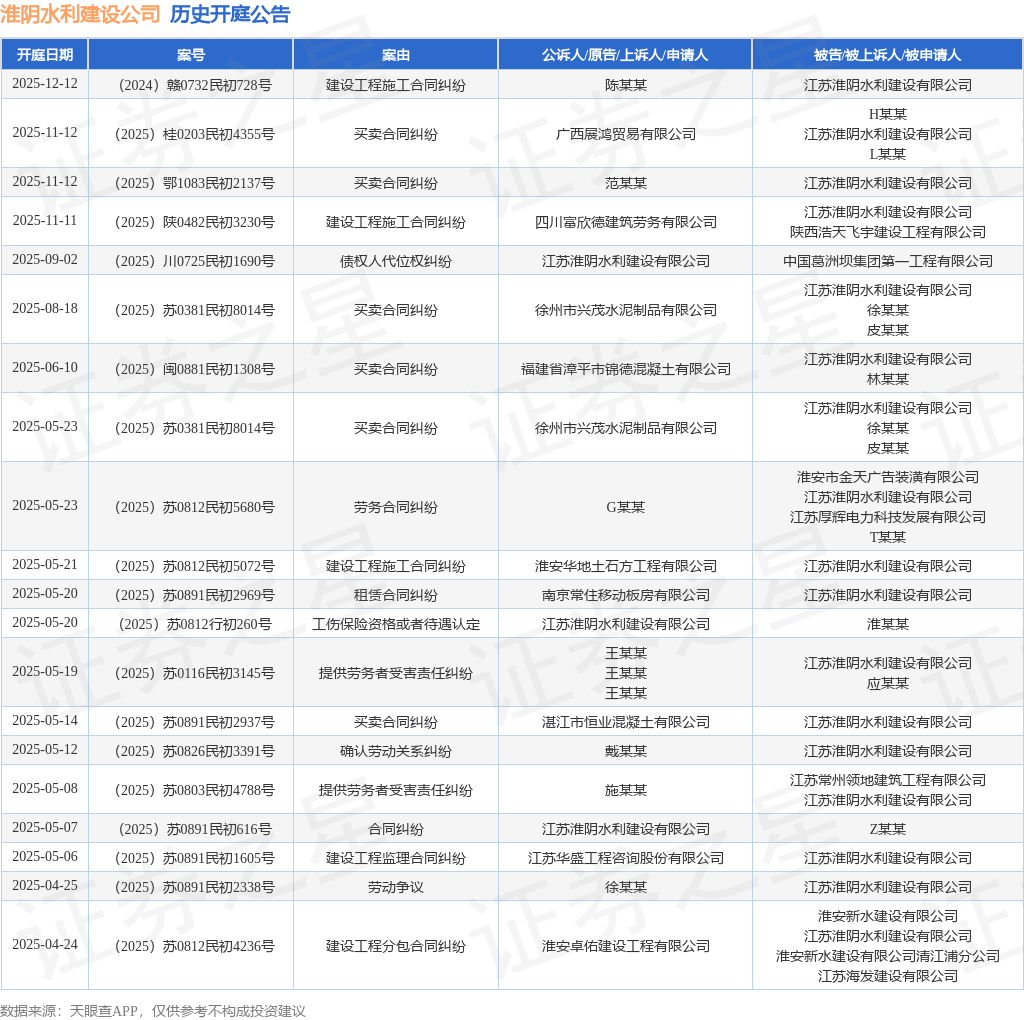Click defendant 林某某
The image size is (1024, 1020).
(x=888, y=379)
